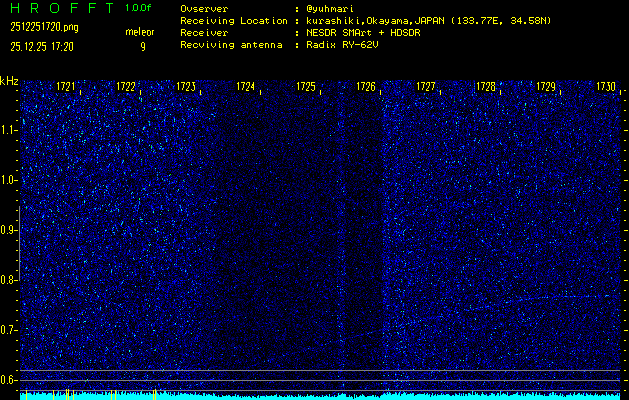Click the 1726 time marker
The width and height of the screenshot is (629, 400).
366,87
